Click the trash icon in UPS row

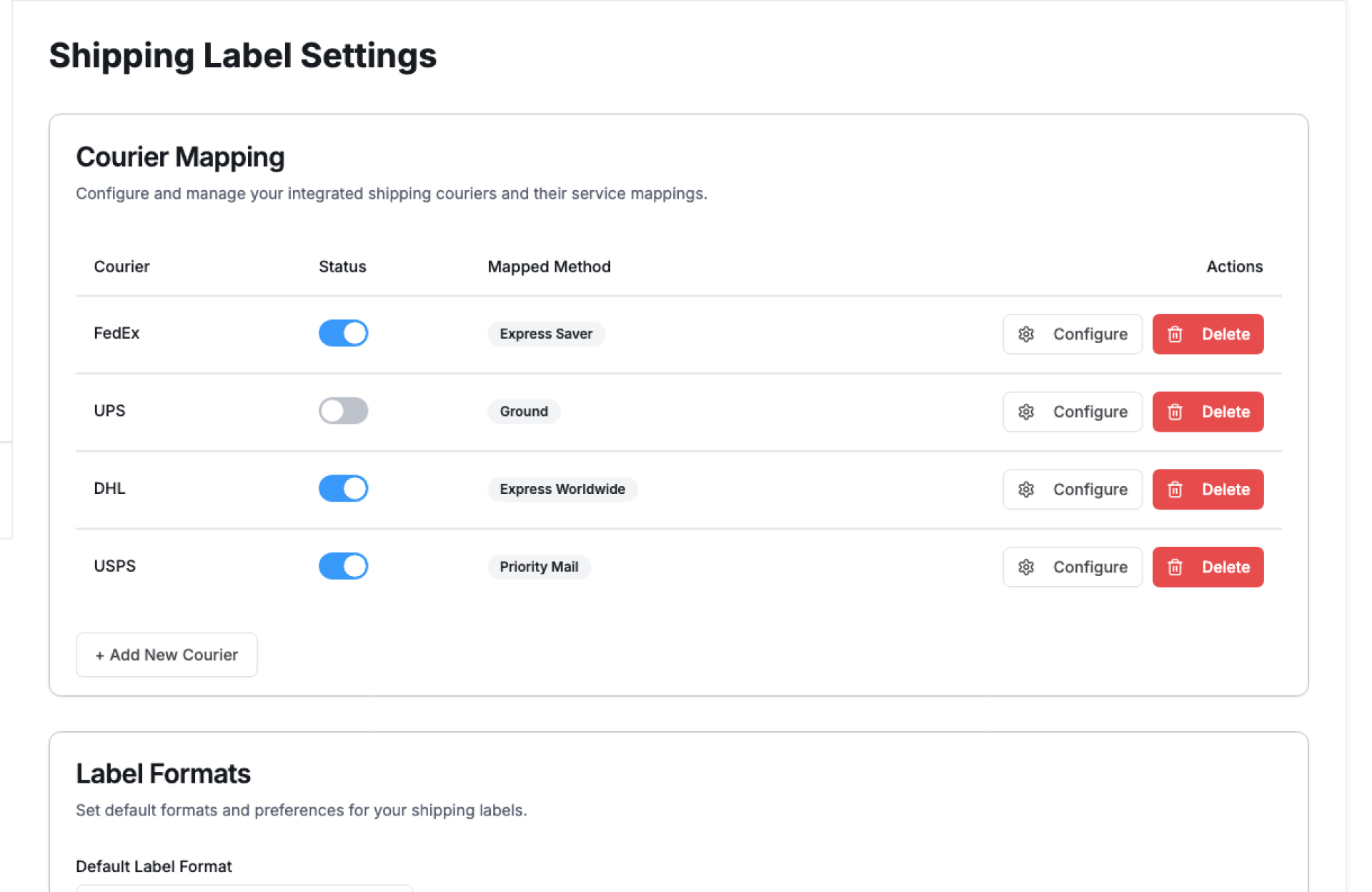(1175, 412)
